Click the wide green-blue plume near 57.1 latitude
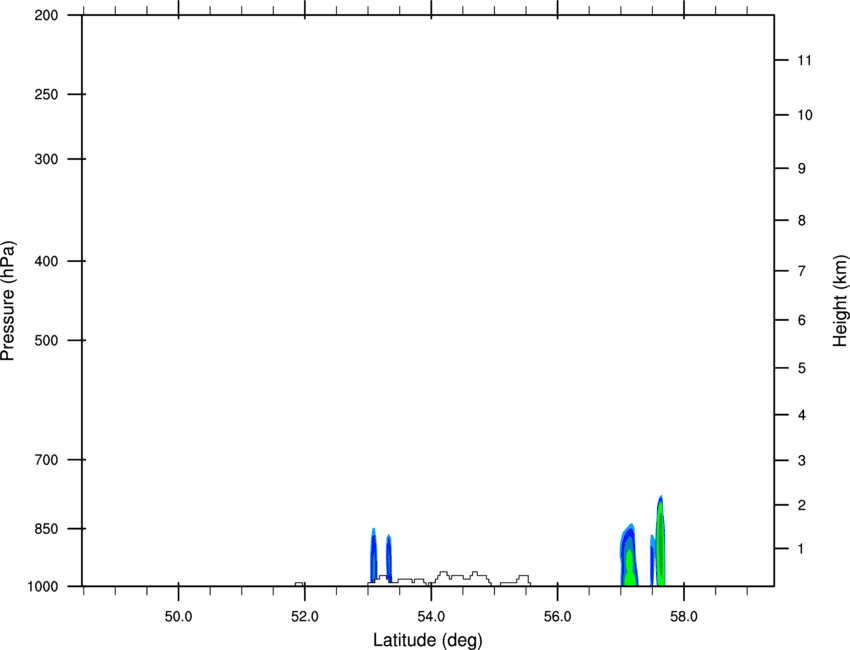Screen dimensions: 850x650 click(x=629, y=556)
